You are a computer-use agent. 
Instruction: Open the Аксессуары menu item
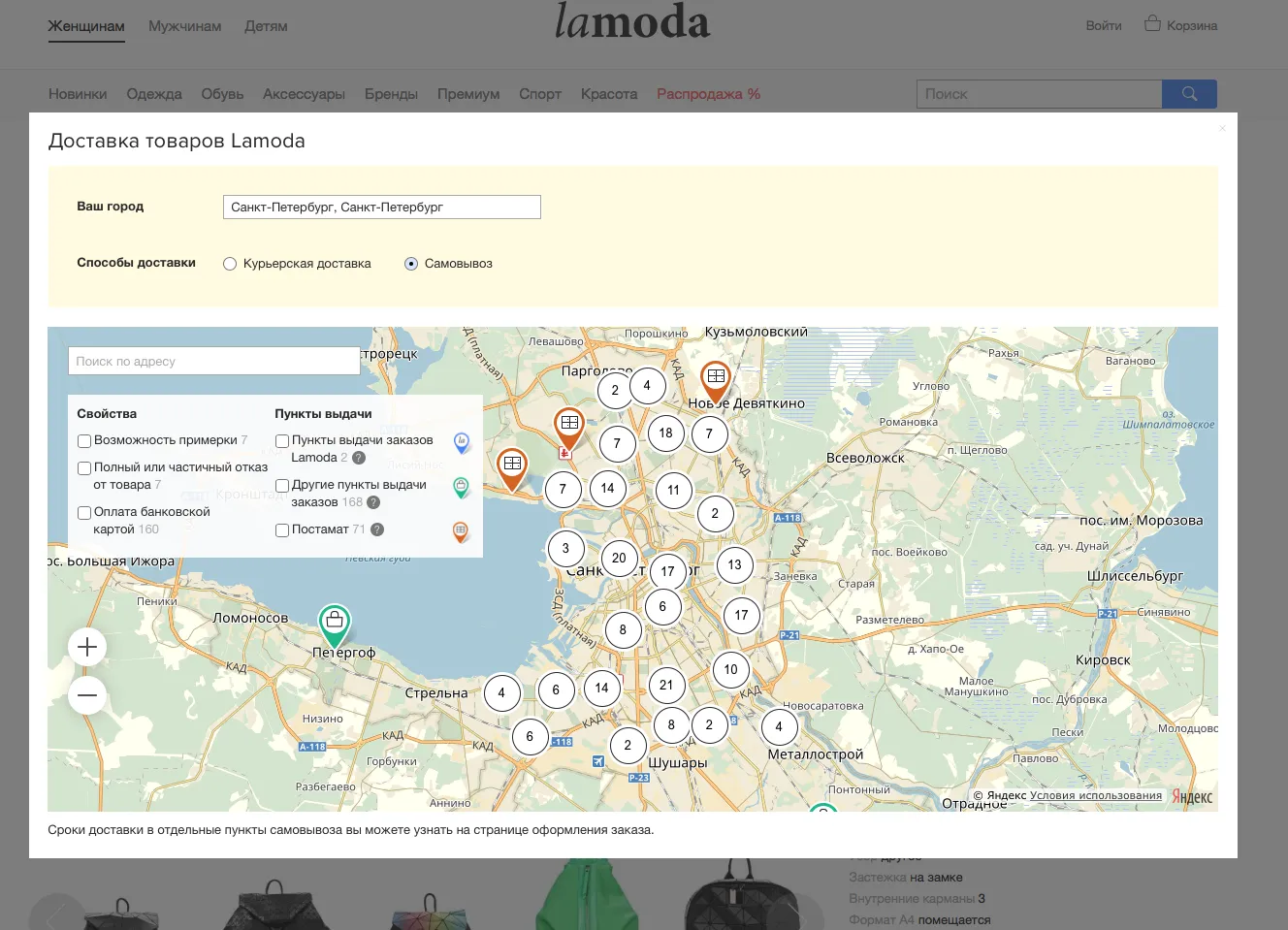point(304,94)
